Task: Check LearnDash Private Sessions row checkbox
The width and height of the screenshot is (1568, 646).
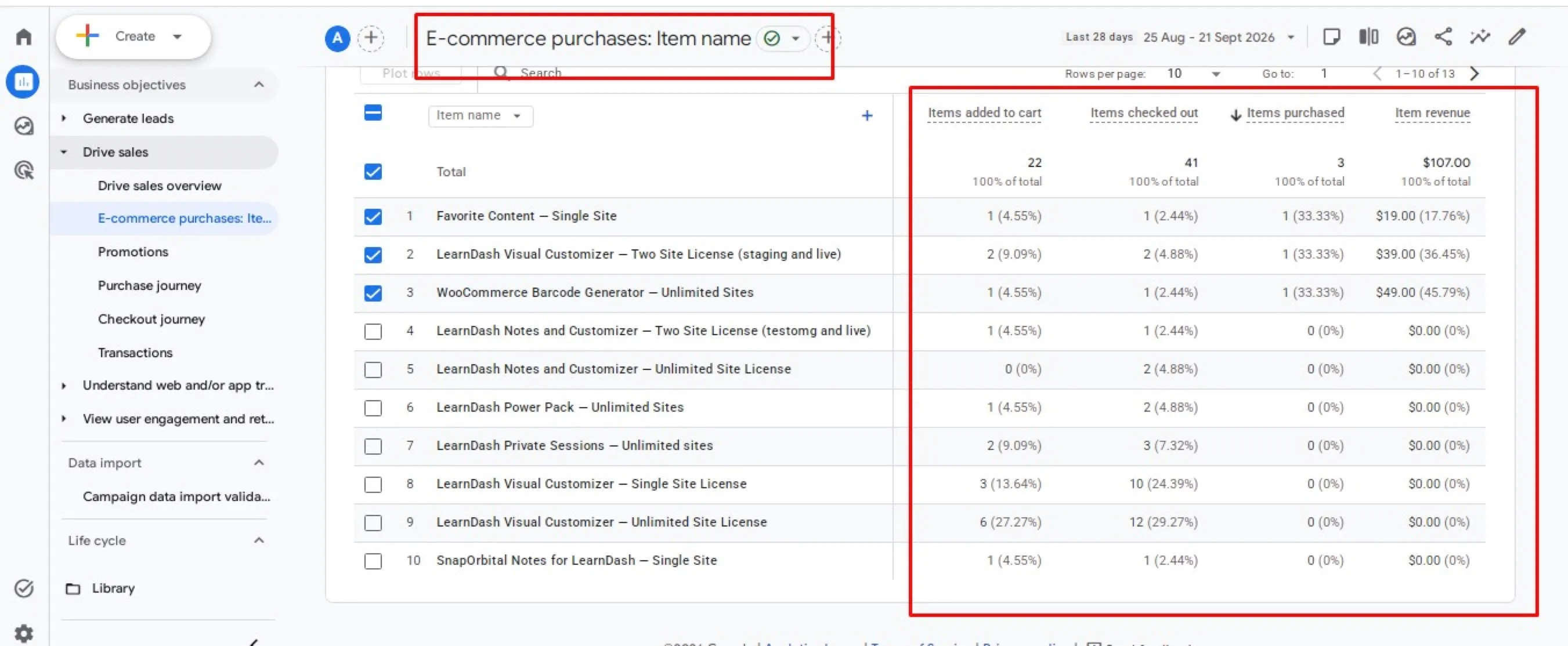Action: click(x=373, y=446)
